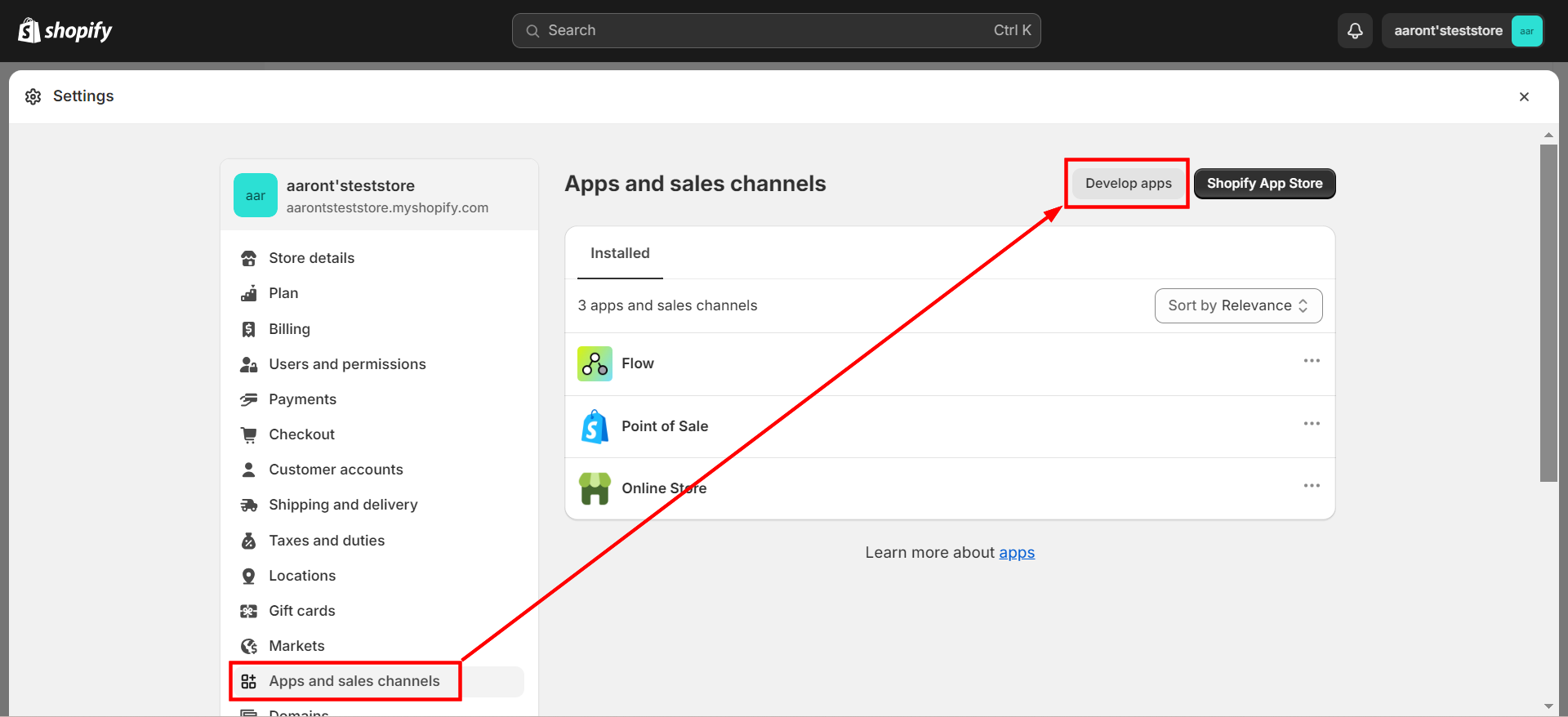Click the Gift cards icon
Screen dimensions: 1568x717
click(249, 611)
